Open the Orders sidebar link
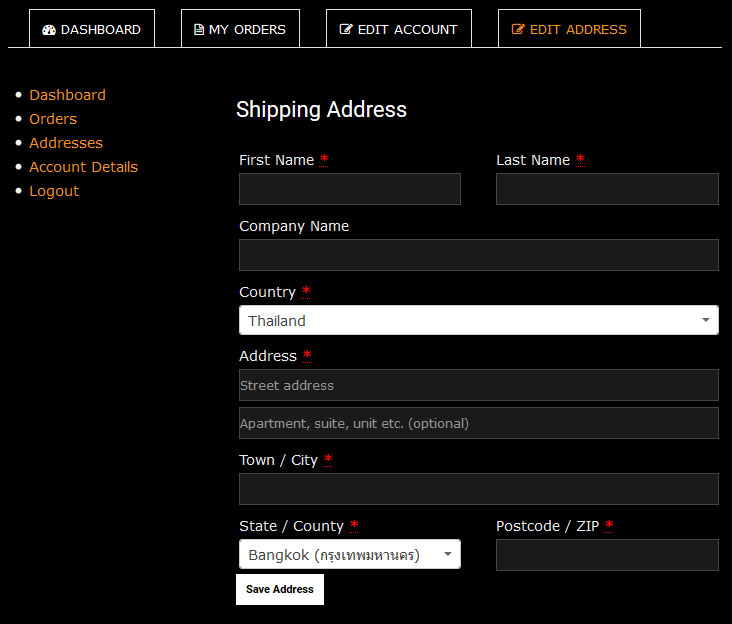The image size is (732, 624). tap(53, 119)
